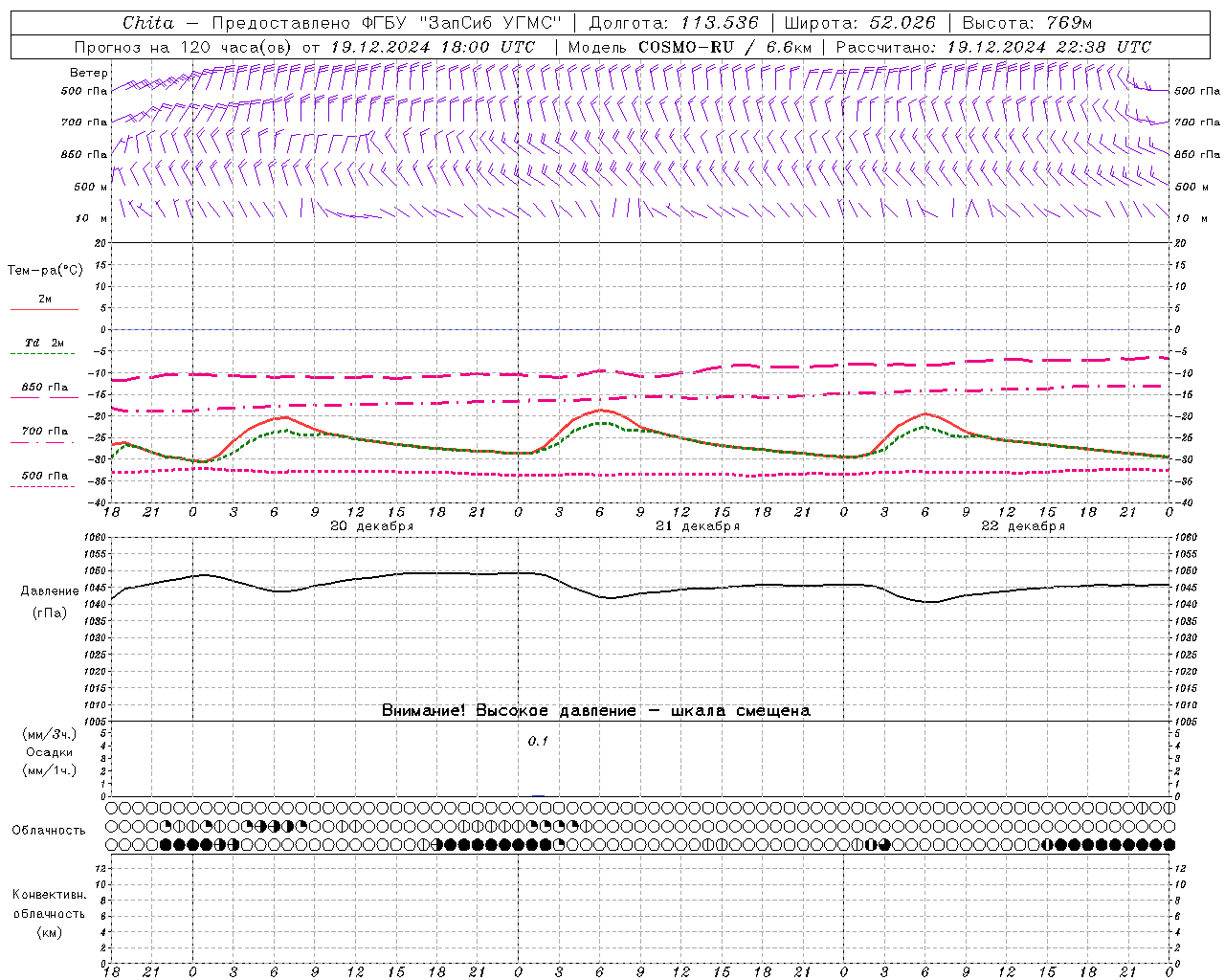Click the "Ветер" wind section label

click(89, 73)
